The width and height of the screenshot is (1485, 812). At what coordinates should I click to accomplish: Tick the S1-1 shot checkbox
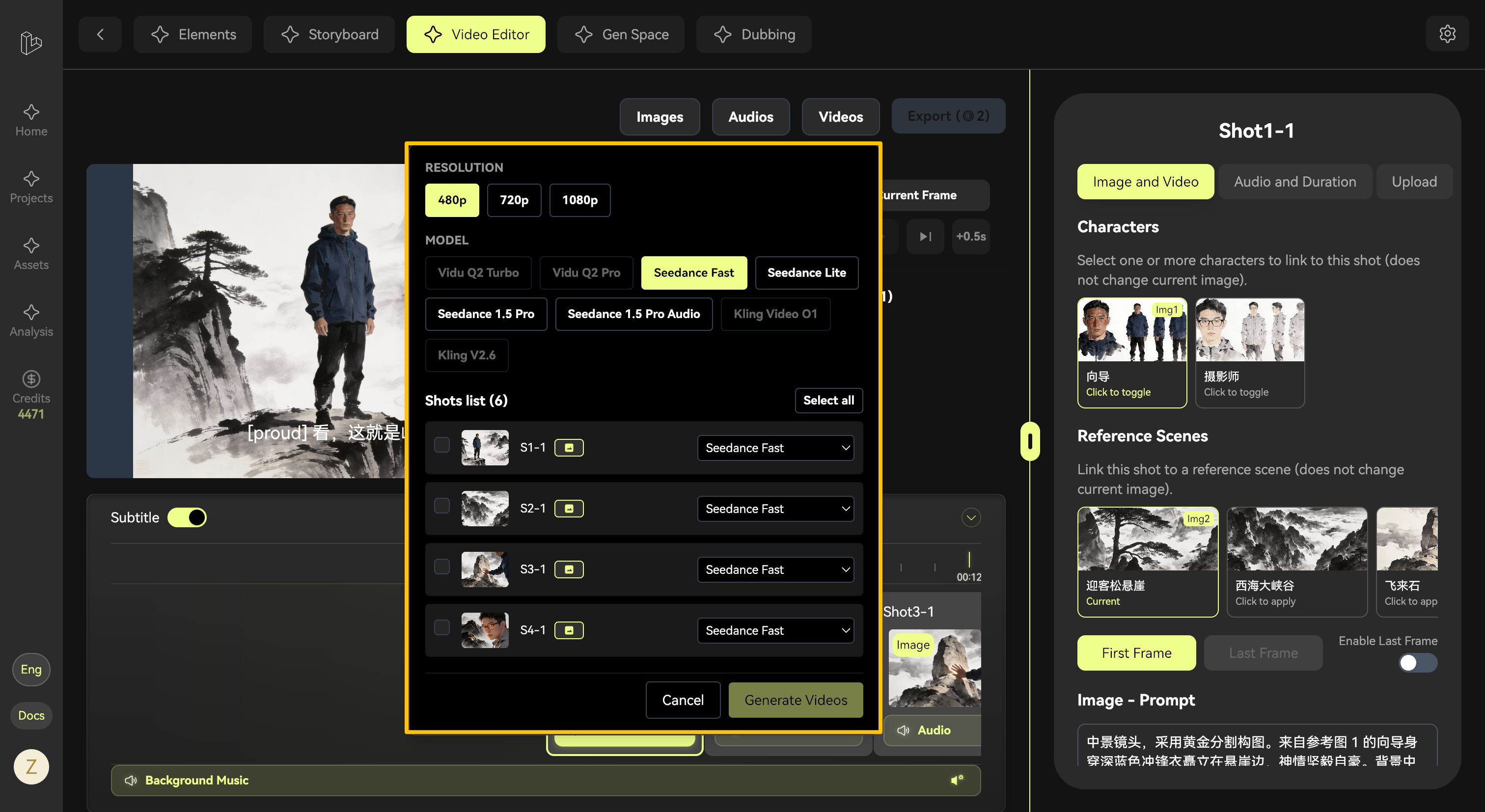pyautogui.click(x=441, y=445)
